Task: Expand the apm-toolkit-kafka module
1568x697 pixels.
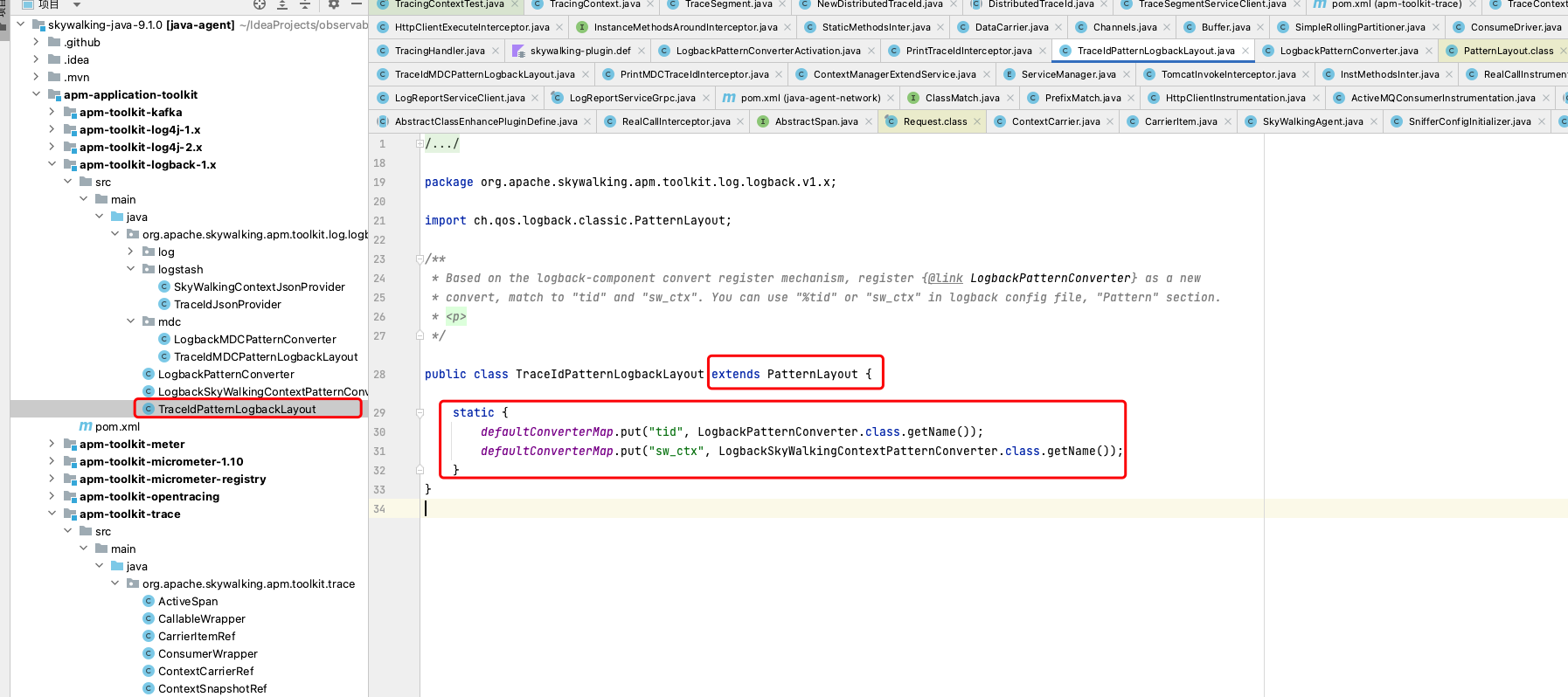Action: [52, 112]
